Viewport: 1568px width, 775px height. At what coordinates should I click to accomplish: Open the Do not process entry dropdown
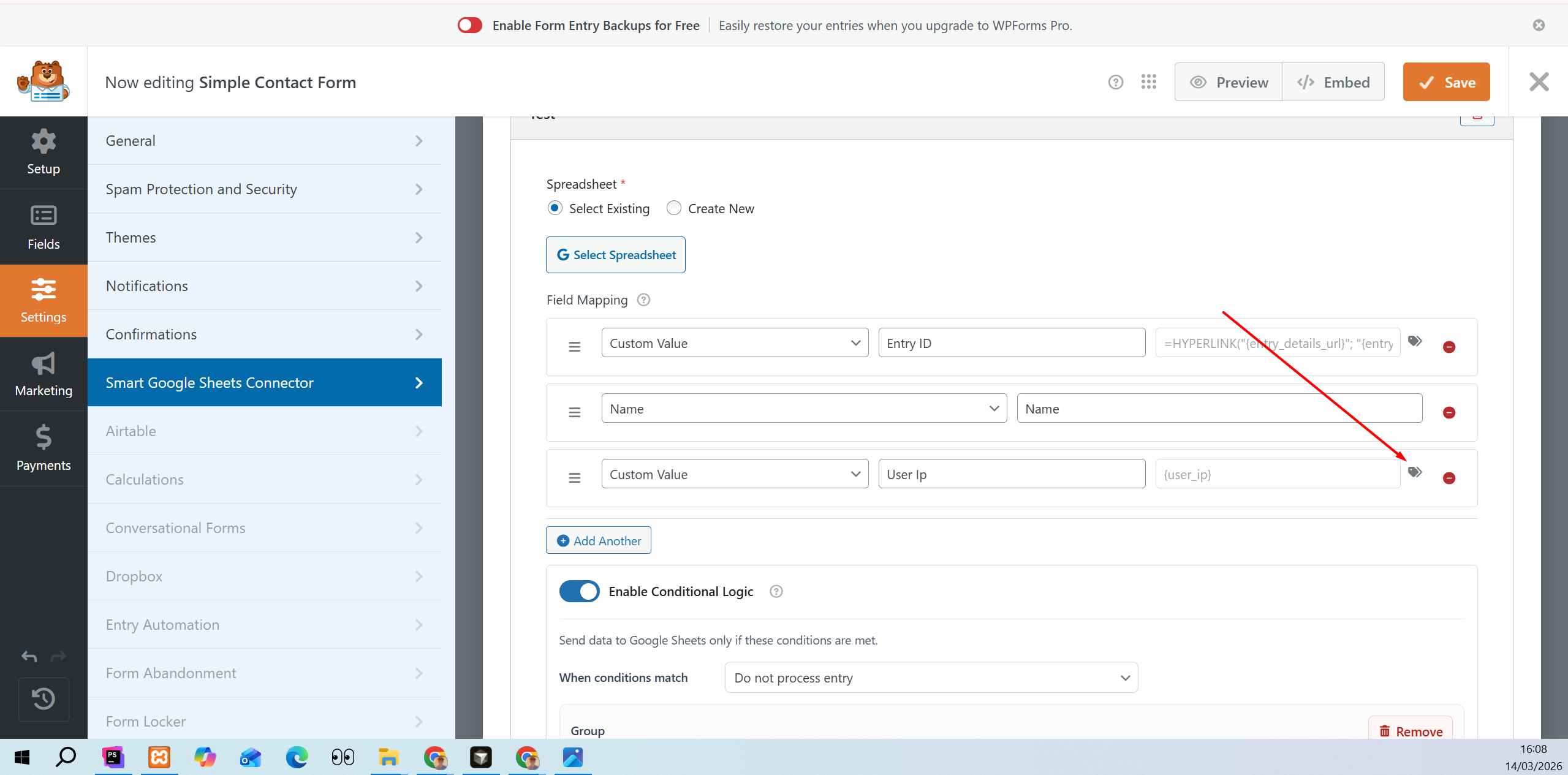coord(931,678)
